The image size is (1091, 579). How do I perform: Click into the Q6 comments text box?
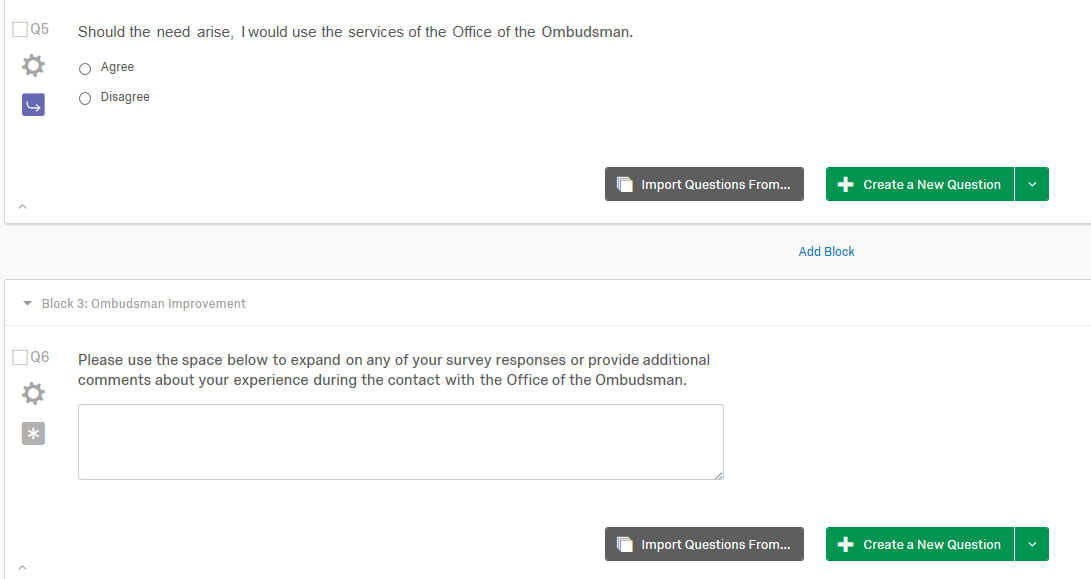tap(400, 441)
